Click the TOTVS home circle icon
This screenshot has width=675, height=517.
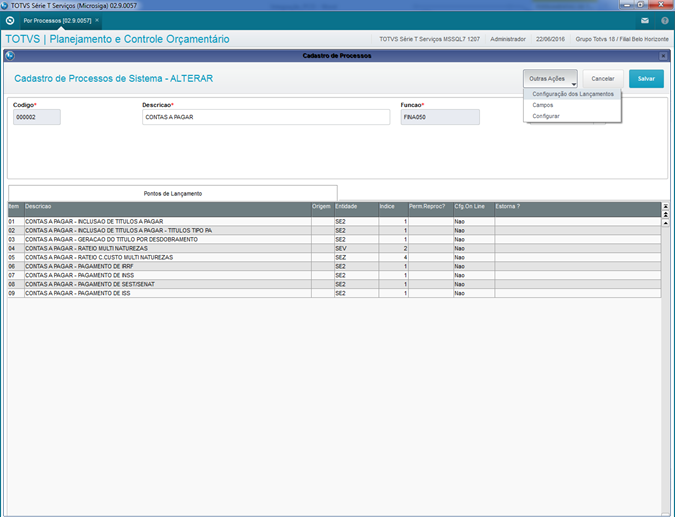10,21
